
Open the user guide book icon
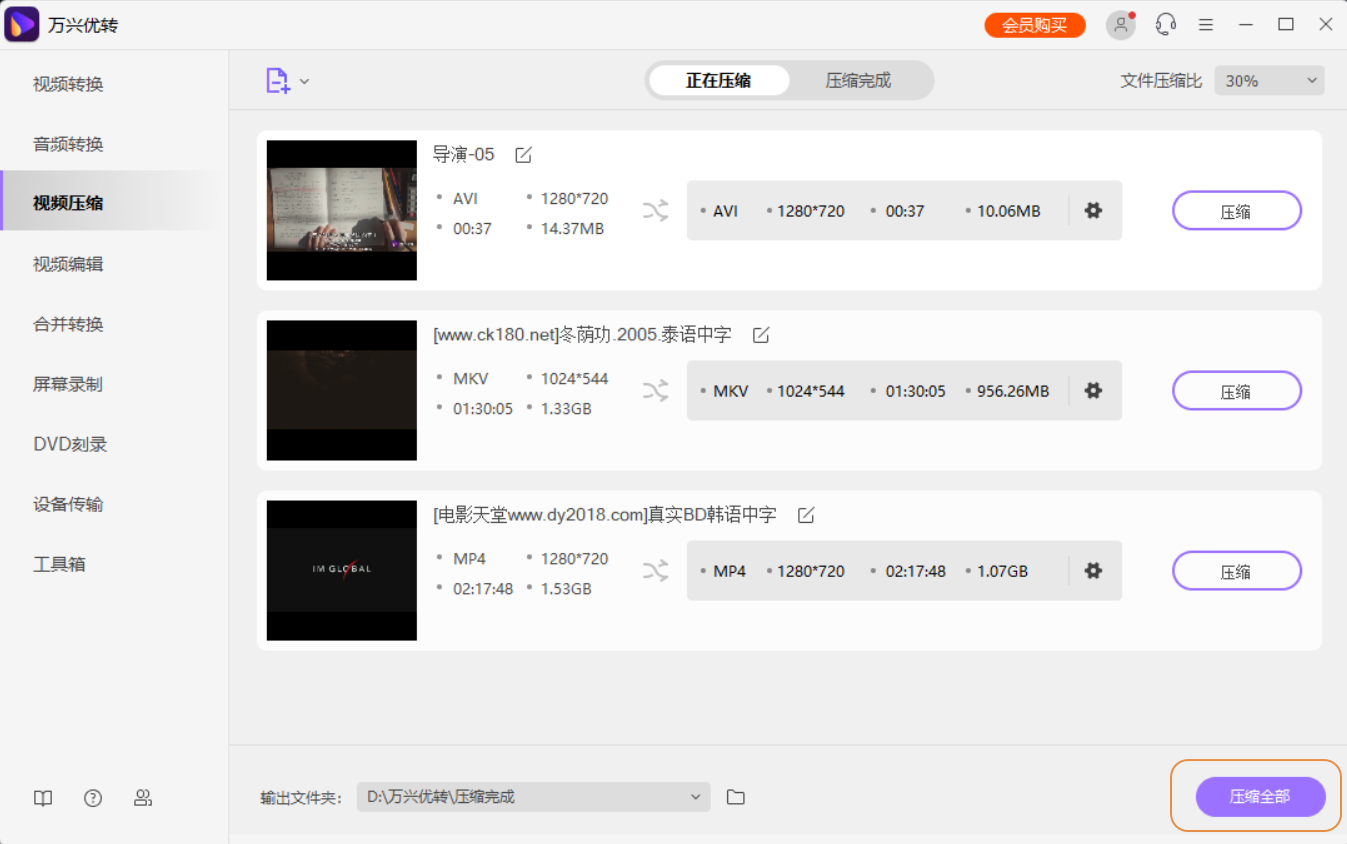pyautogui.click(x=43, y=798)
